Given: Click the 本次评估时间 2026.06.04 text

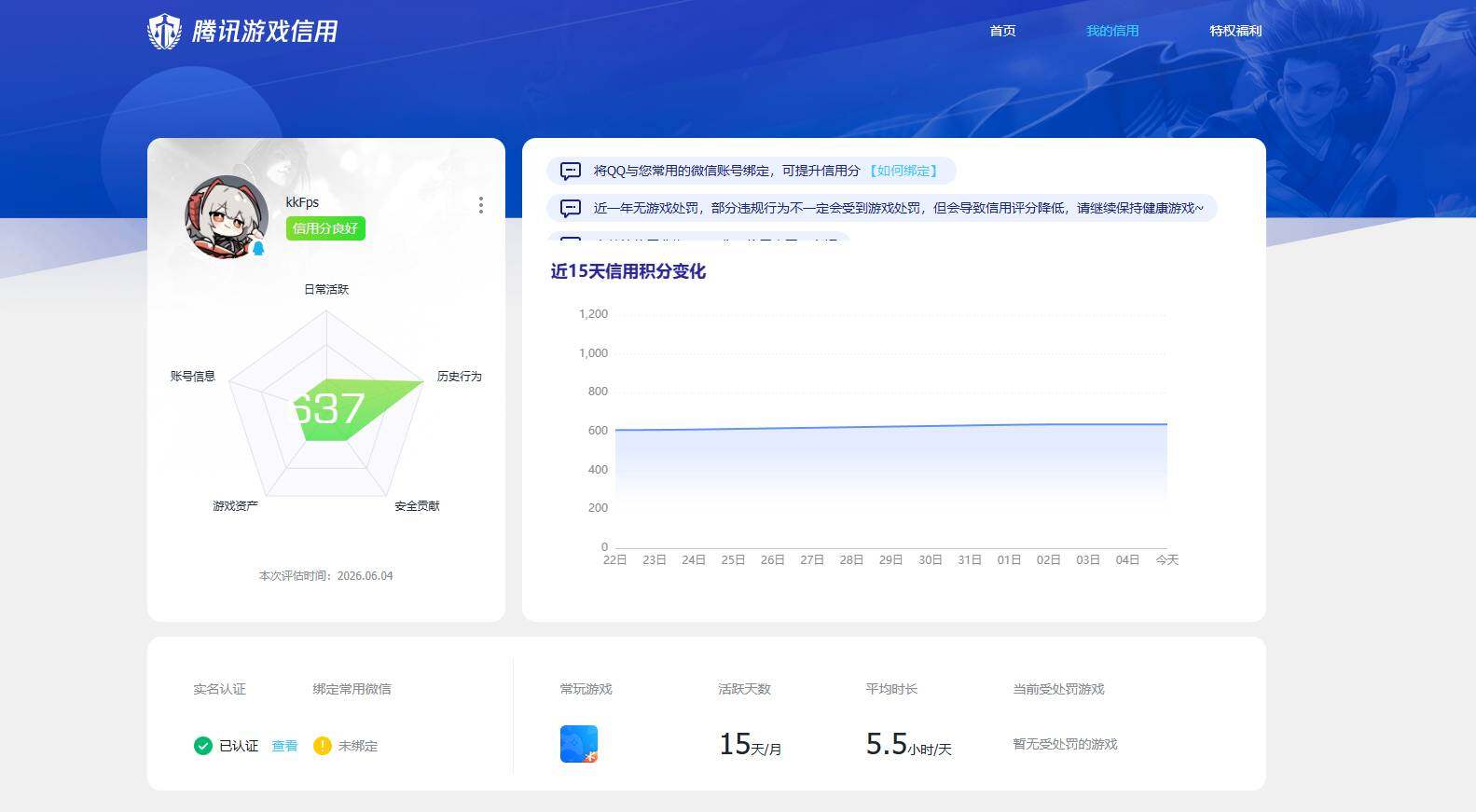Looking at the screenshot, I should click(x=325, y=576).
